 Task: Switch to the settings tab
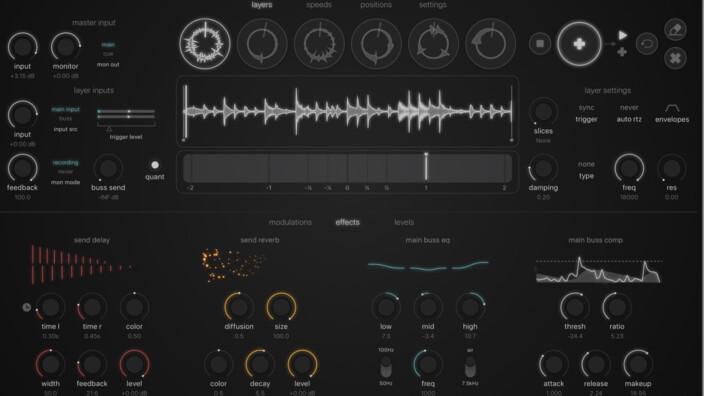pyautogui.click(x=432, y=5)
